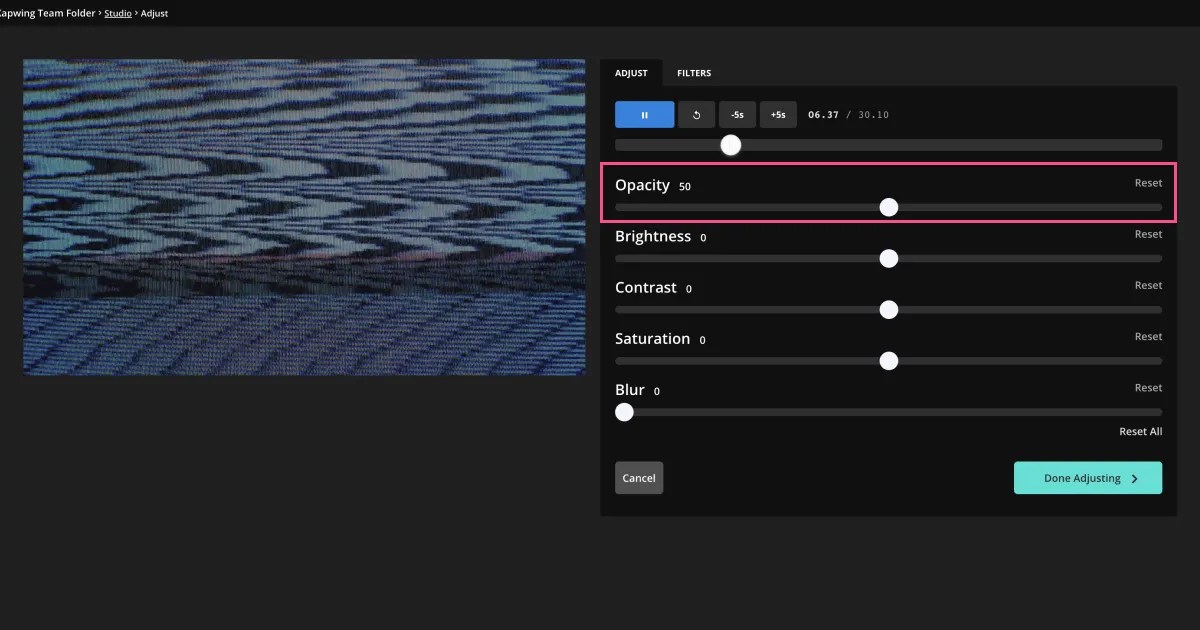
Task: Reset the Blur effect
Action: (x=1147, y=387)
